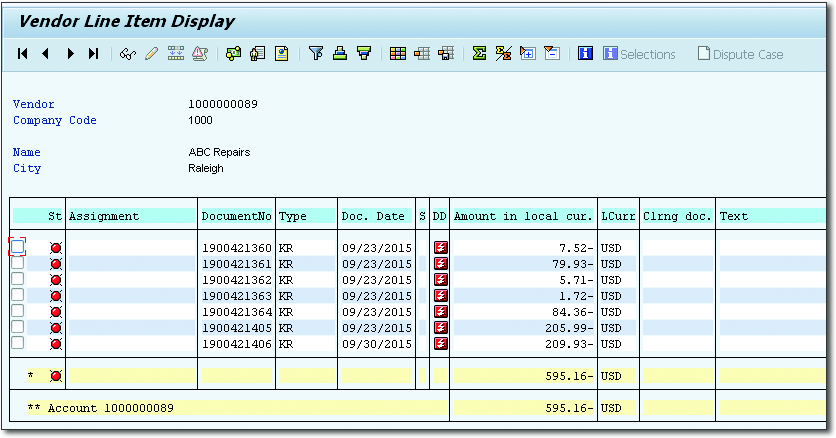Create a Dispute Case
The height and width of the screenshot is (438, 836).
pyautogui.click(x=741, y=54)
